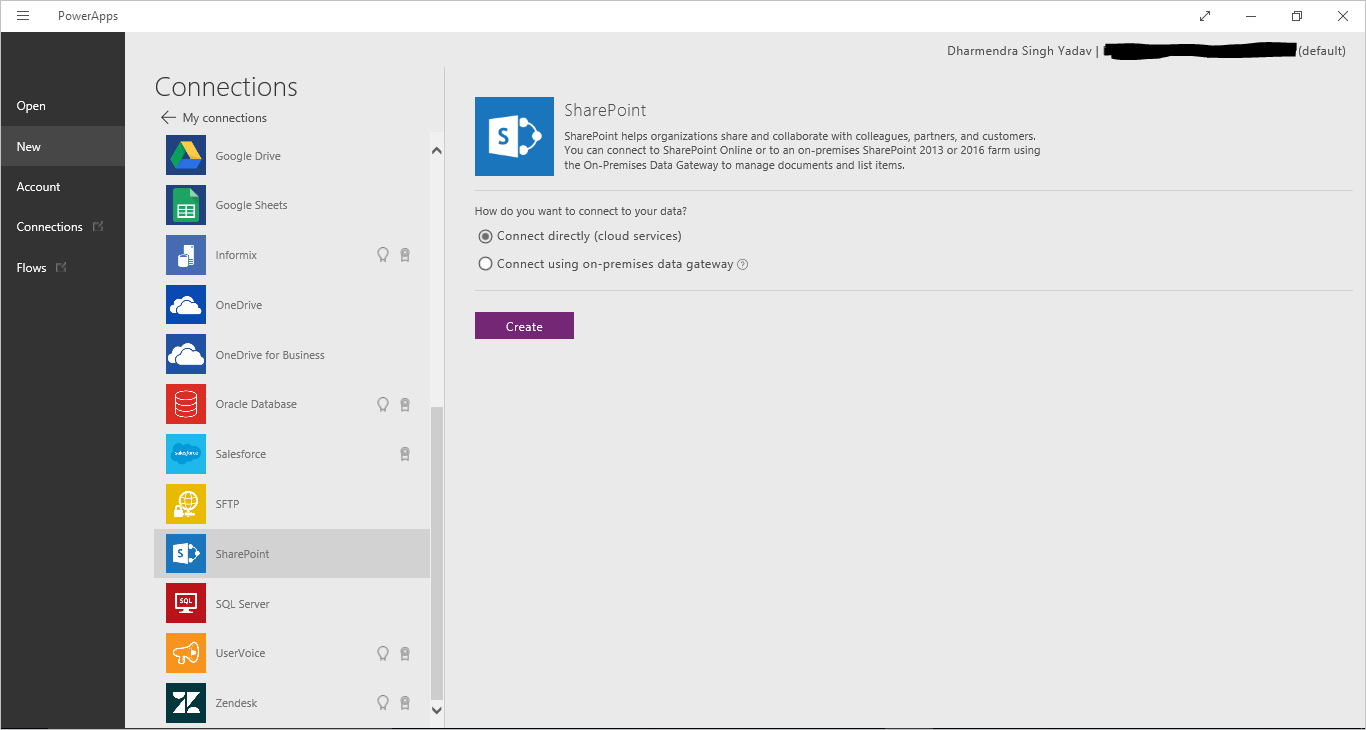Click the large SharePoint logo in details
1366x730 pixels.
pyautogui.click(x=514, y=136)
